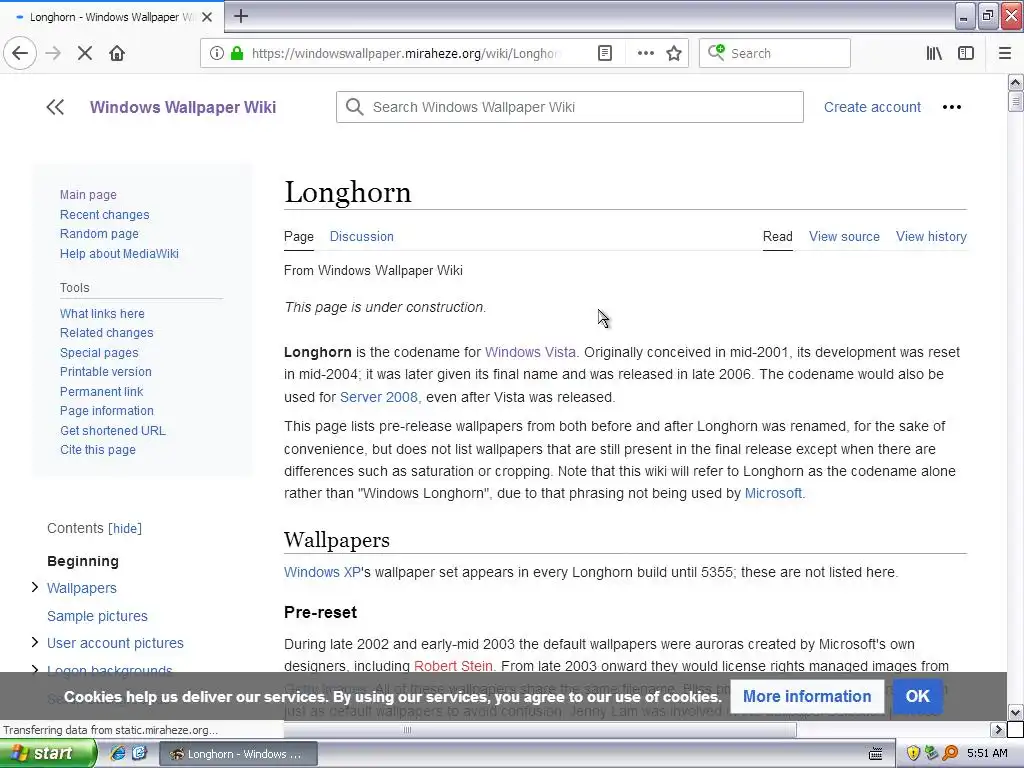Viewport: 1024px width, 768px height.
Task: Jump to Sample pictures in contents
Action: [97, 616]
